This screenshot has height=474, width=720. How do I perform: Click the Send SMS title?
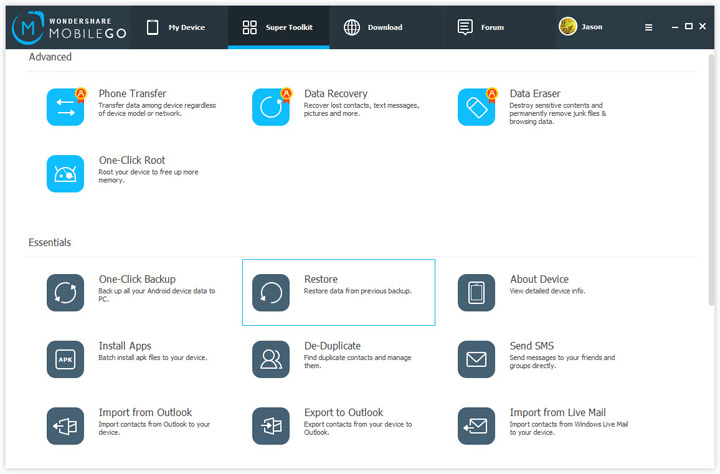pos(532,346)
